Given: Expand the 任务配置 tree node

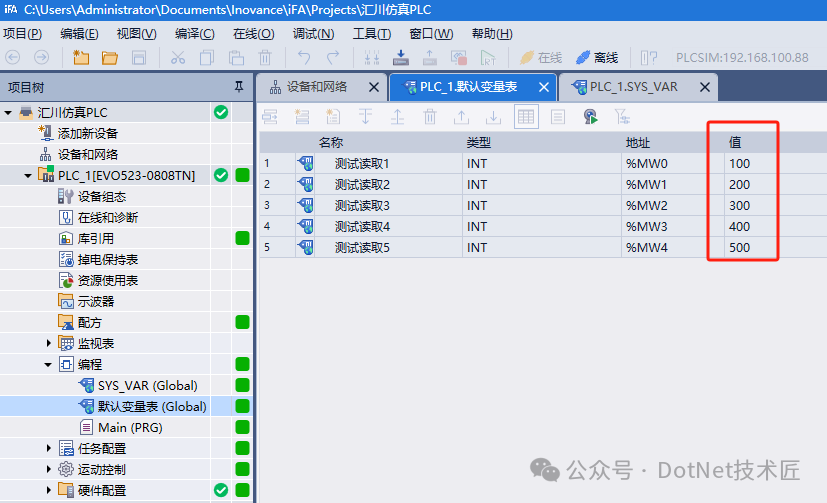Looking at the screenshot, I should (x=49, y=448).
